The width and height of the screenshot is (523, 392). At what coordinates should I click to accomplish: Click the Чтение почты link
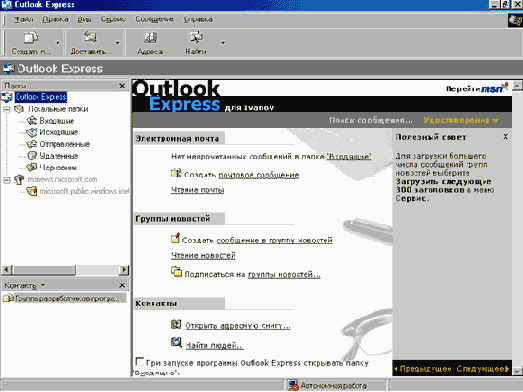pyautogui.click(x=197, y=190)
